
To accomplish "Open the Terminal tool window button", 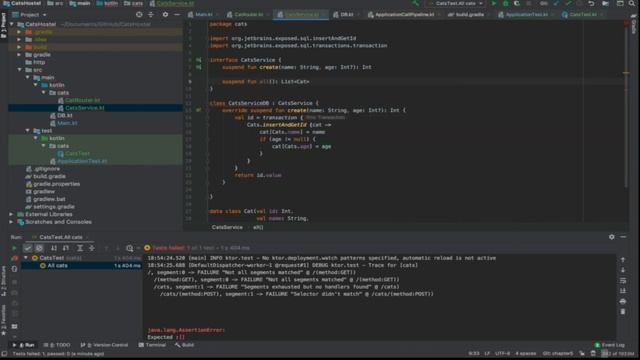I will tap(152, 345).
